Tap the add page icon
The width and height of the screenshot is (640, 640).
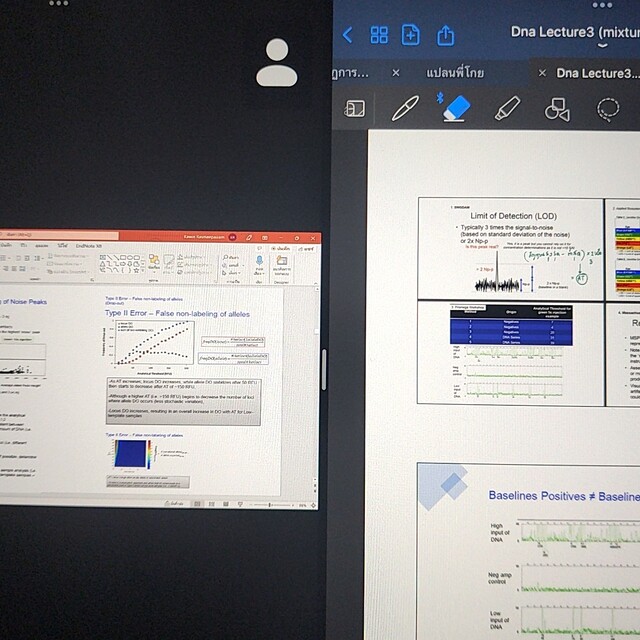click(x=411, y=35)
